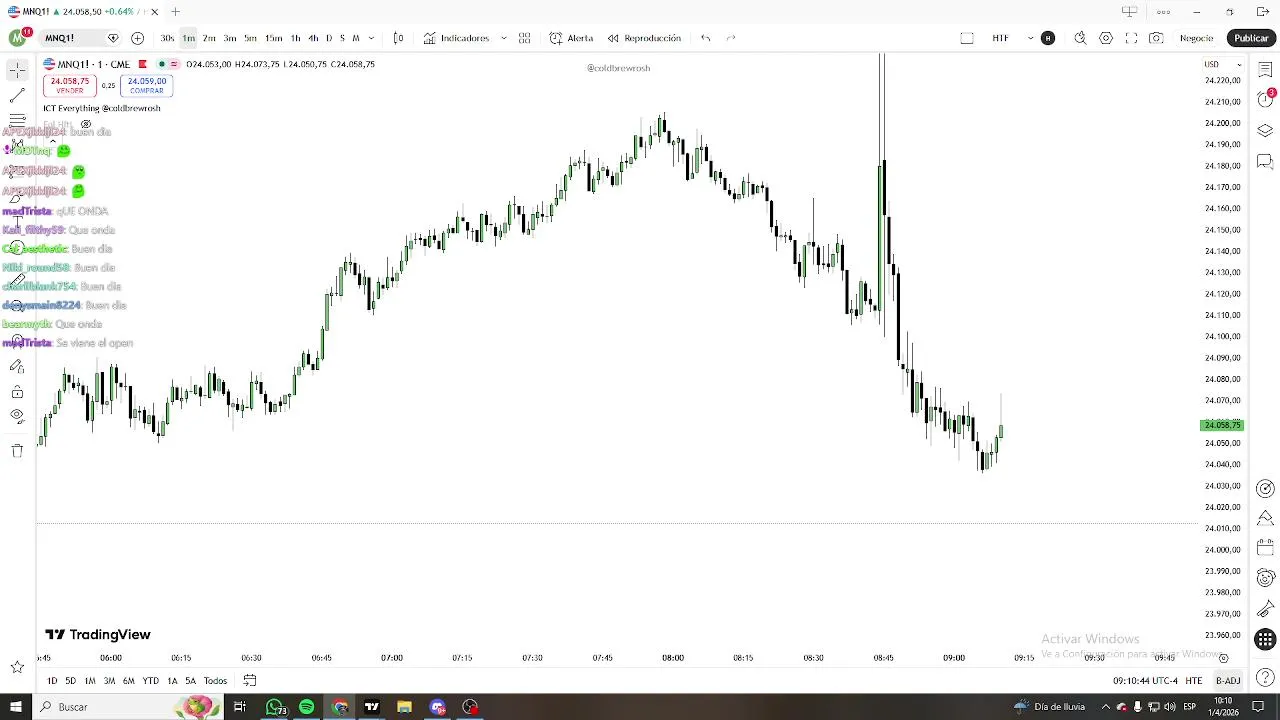
Task: Expand the Indicadores favorites chevron
Action: pyautogui.click(x=504, y=38)
